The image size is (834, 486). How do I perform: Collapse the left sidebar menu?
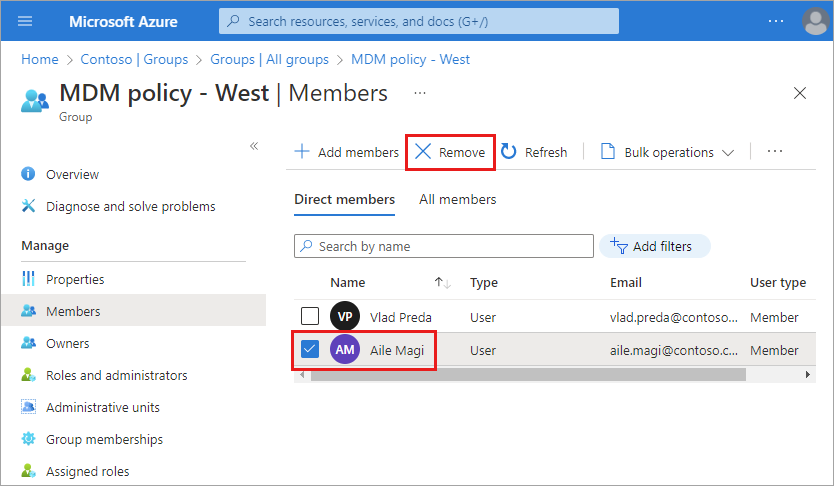254,146
